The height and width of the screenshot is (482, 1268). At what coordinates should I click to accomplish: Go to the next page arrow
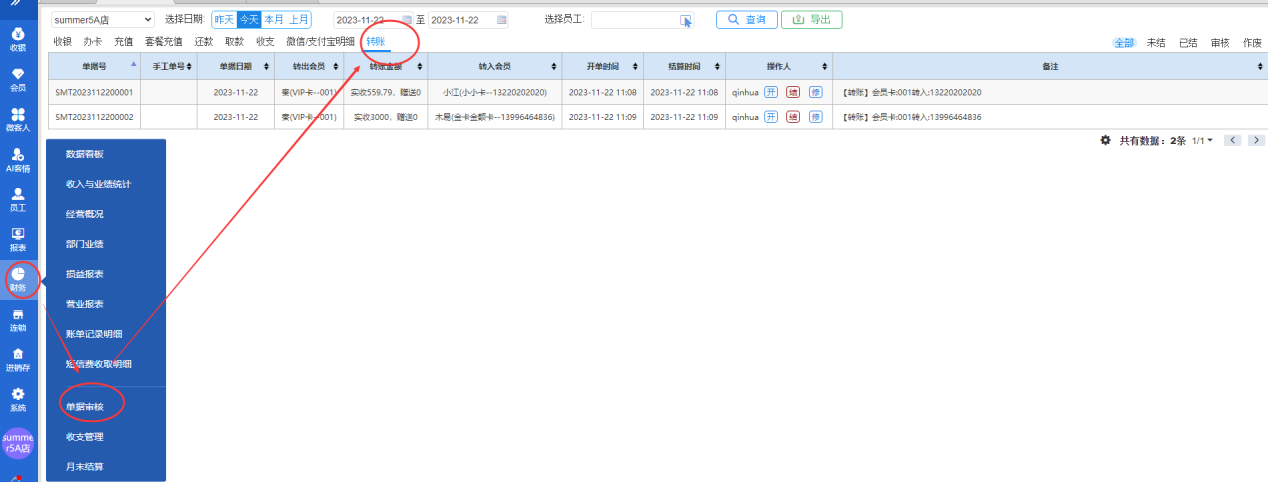(1257, 140)
